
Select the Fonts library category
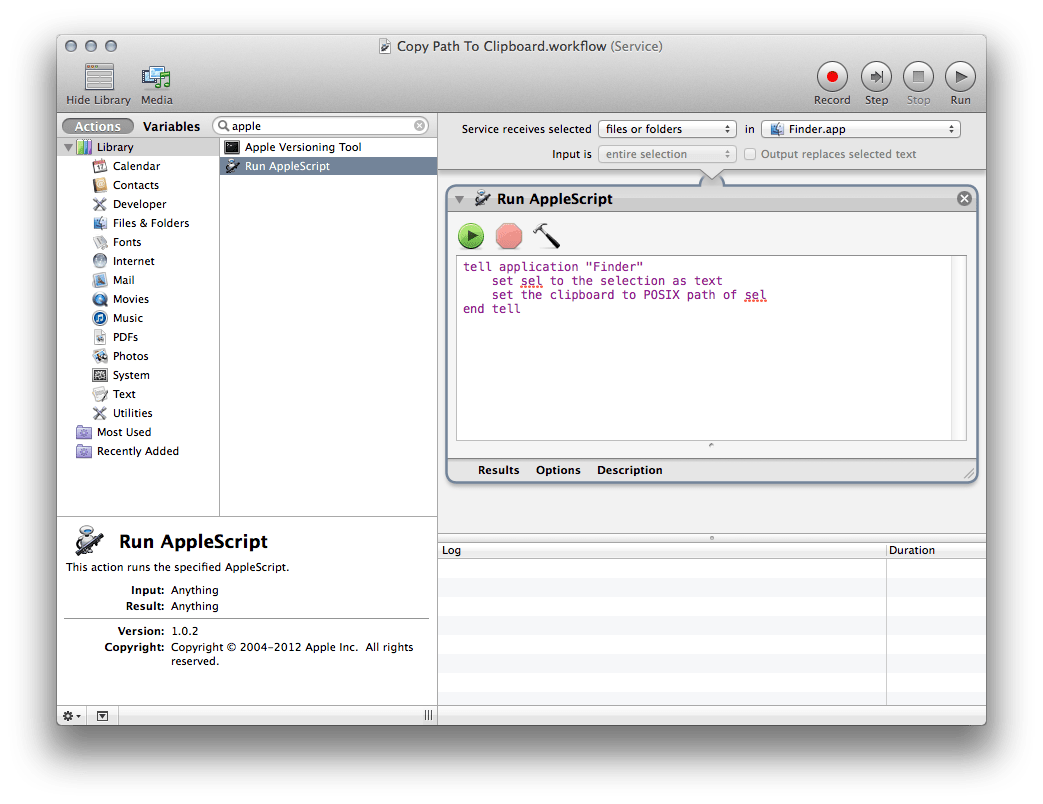126,242
